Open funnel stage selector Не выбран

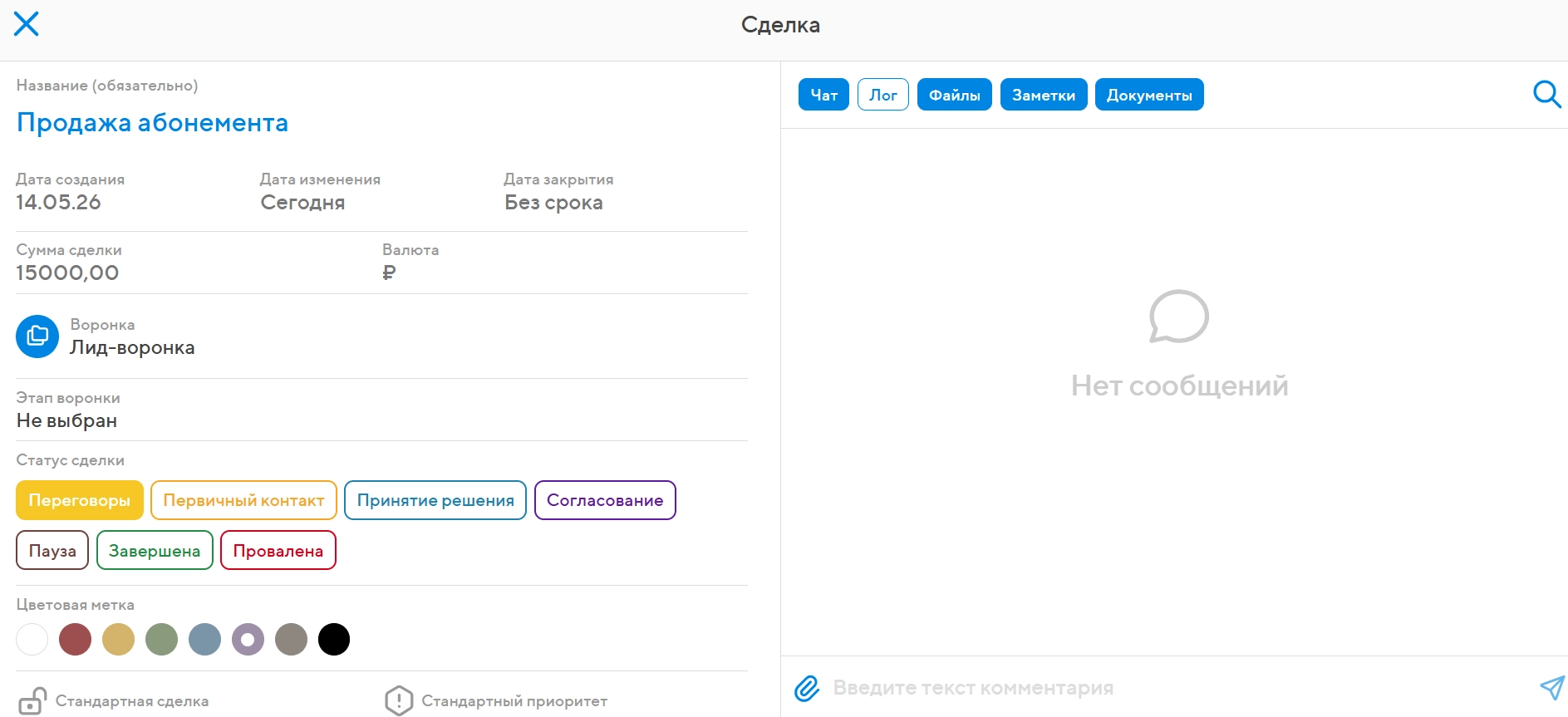[x=66, y=420]
